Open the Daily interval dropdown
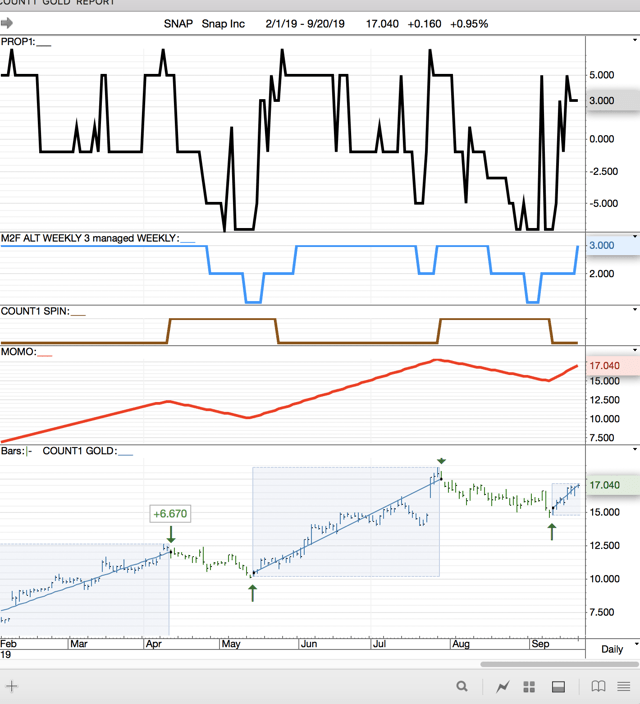The height and width of the screenshot is (704, 640). tap(636, 645)
